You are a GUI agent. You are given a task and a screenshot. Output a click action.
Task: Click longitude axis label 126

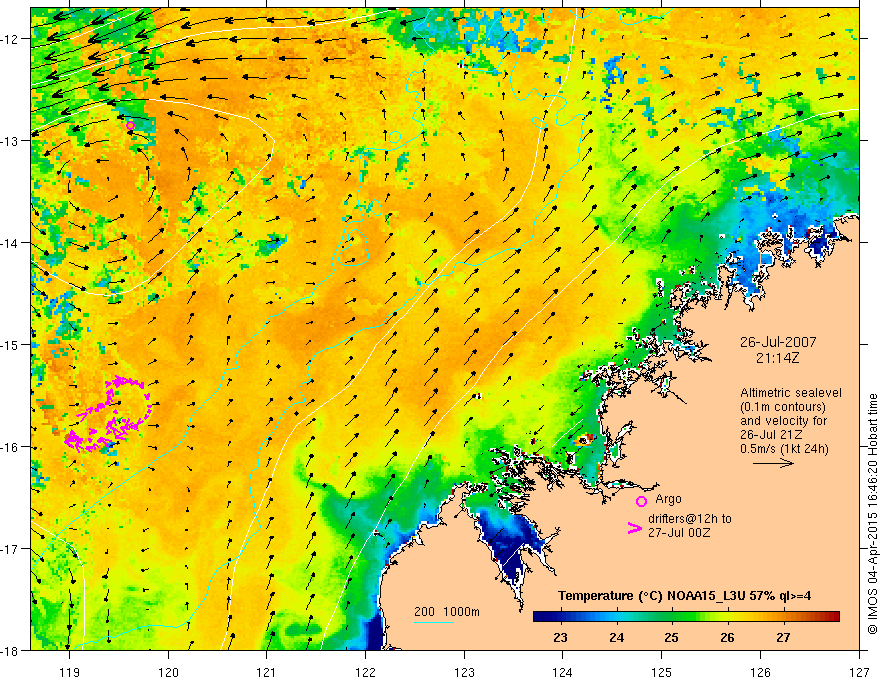coord(760,672)
